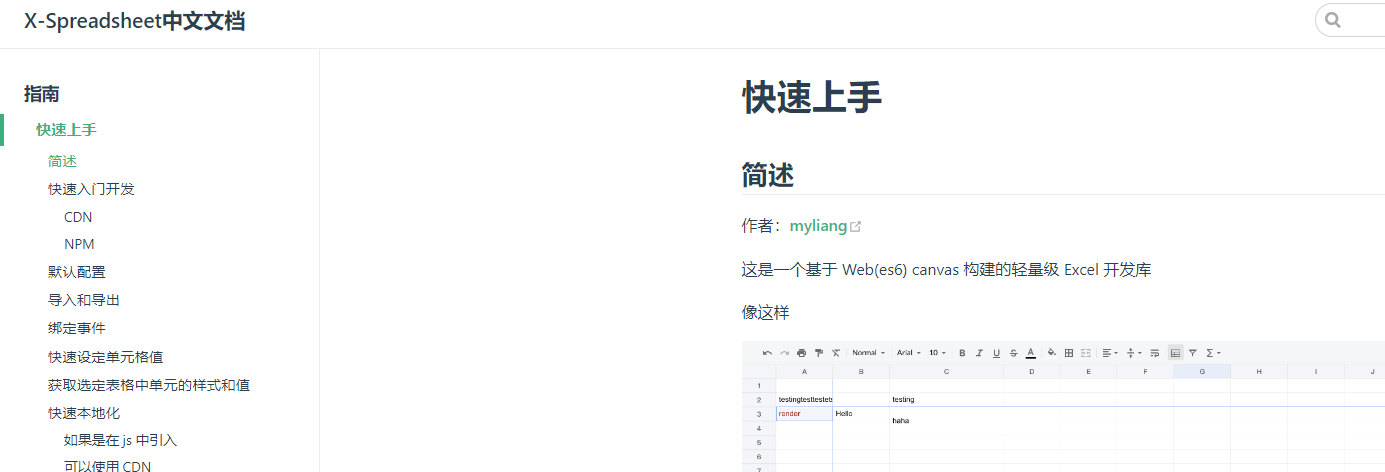This screenshot has width=1385, height=472.
Task: Click the 指南 sidebar heading
Action: pos(42,94)
